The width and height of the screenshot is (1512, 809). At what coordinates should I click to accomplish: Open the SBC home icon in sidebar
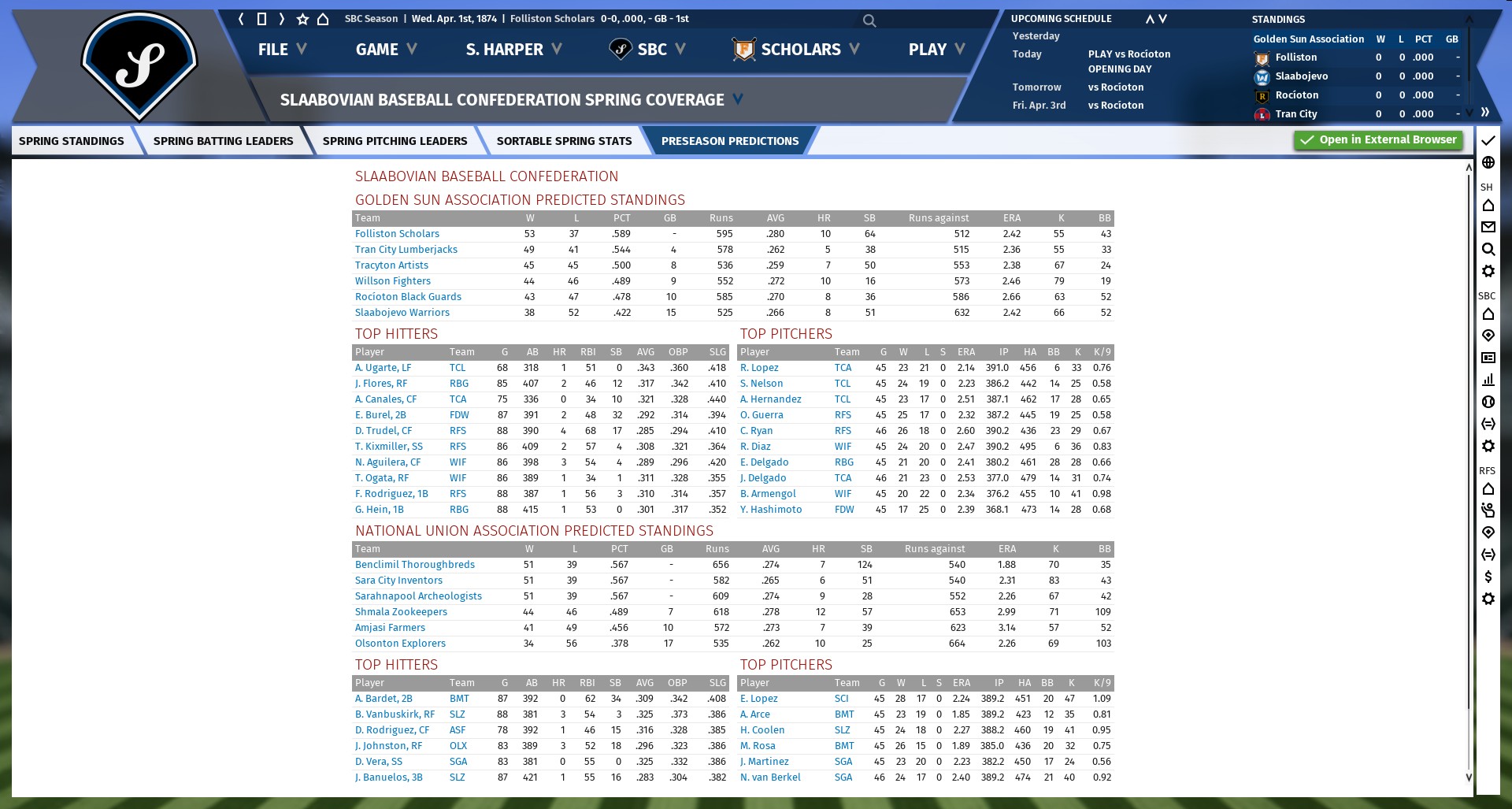point(1488,314)
